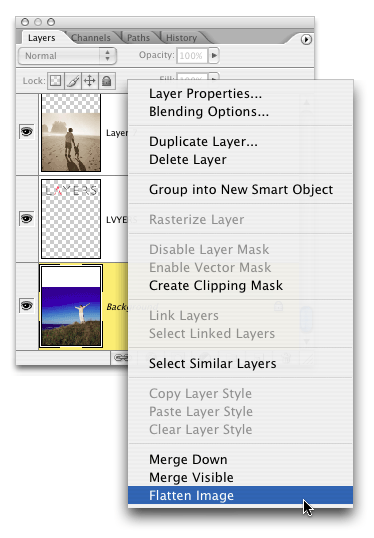Click the Opacity percentage field

[x=192, y=56]
